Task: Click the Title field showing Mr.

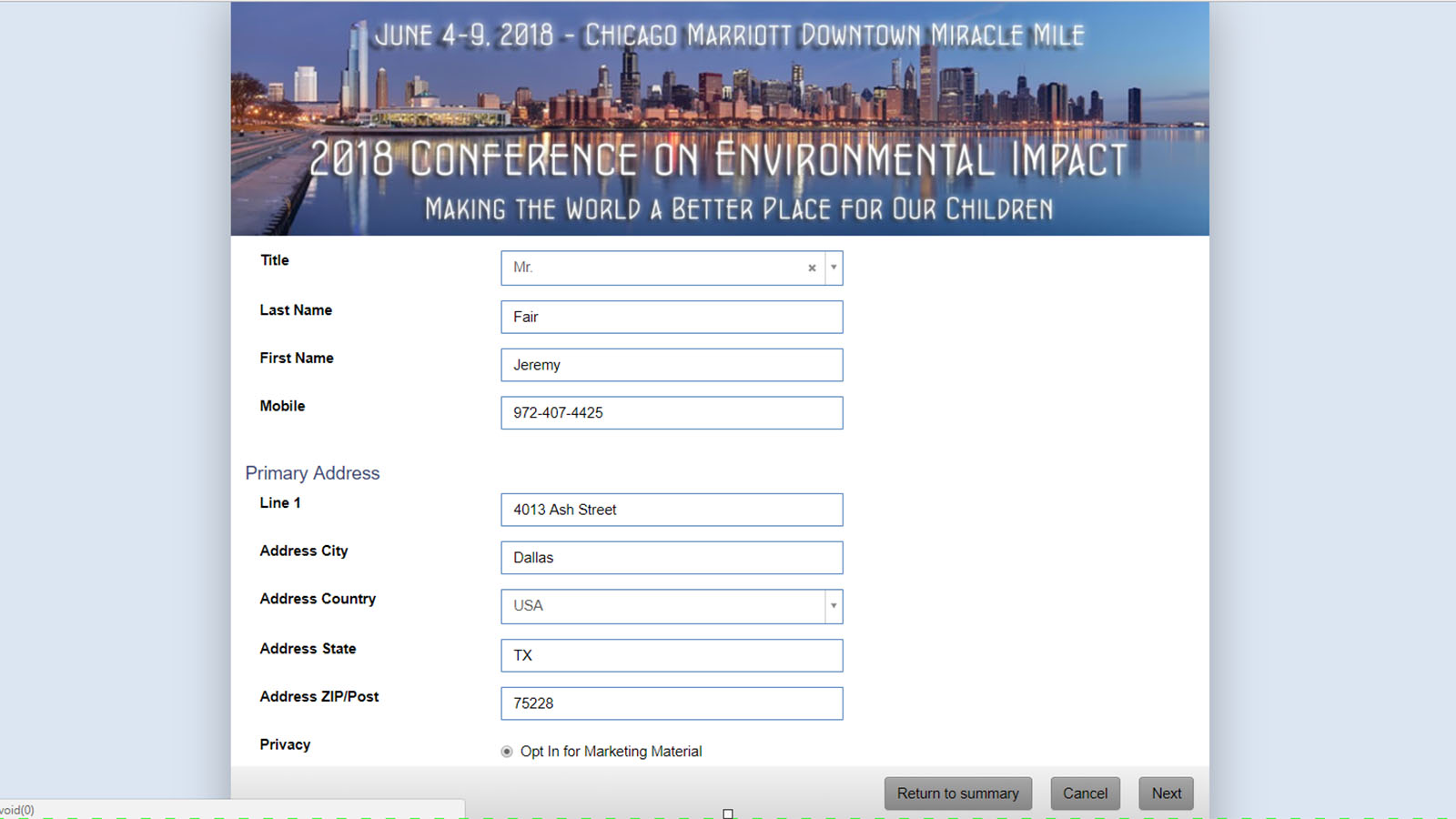Action: point(655,268)
